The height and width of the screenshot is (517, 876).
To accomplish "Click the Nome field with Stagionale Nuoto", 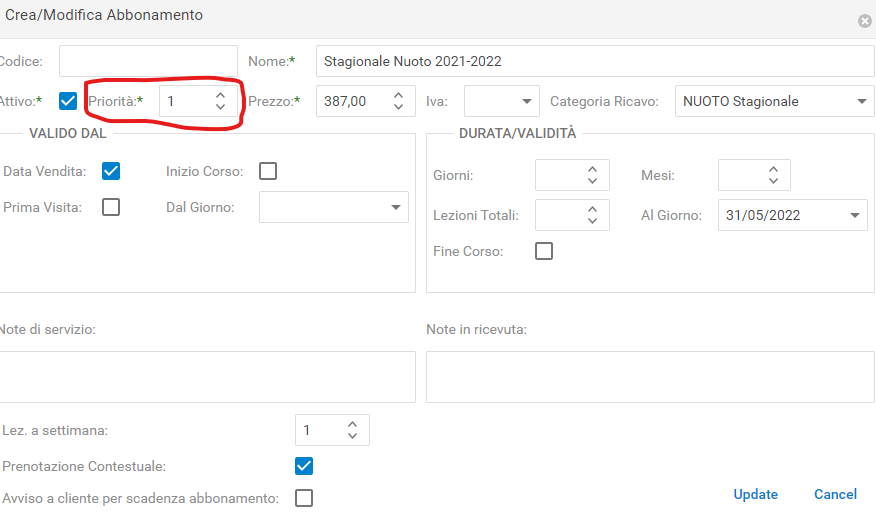I will (595, 61).
